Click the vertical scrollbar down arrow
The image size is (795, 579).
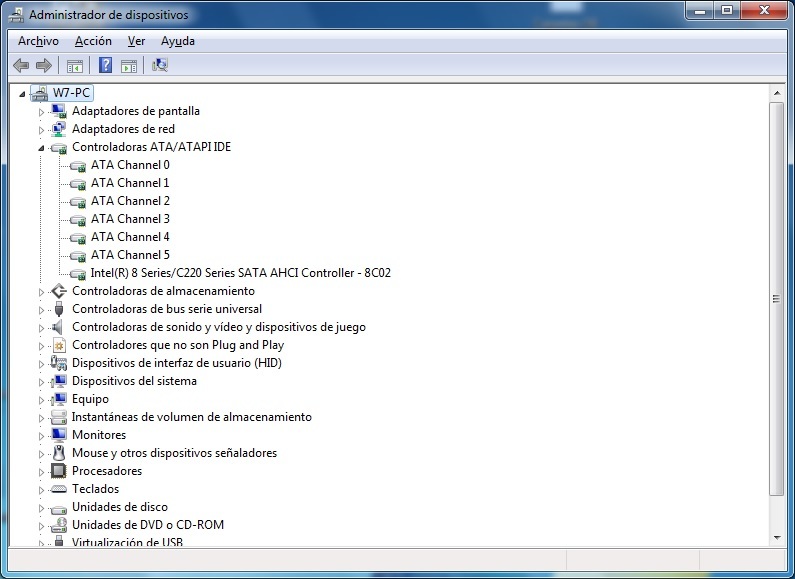pos(776,537)
